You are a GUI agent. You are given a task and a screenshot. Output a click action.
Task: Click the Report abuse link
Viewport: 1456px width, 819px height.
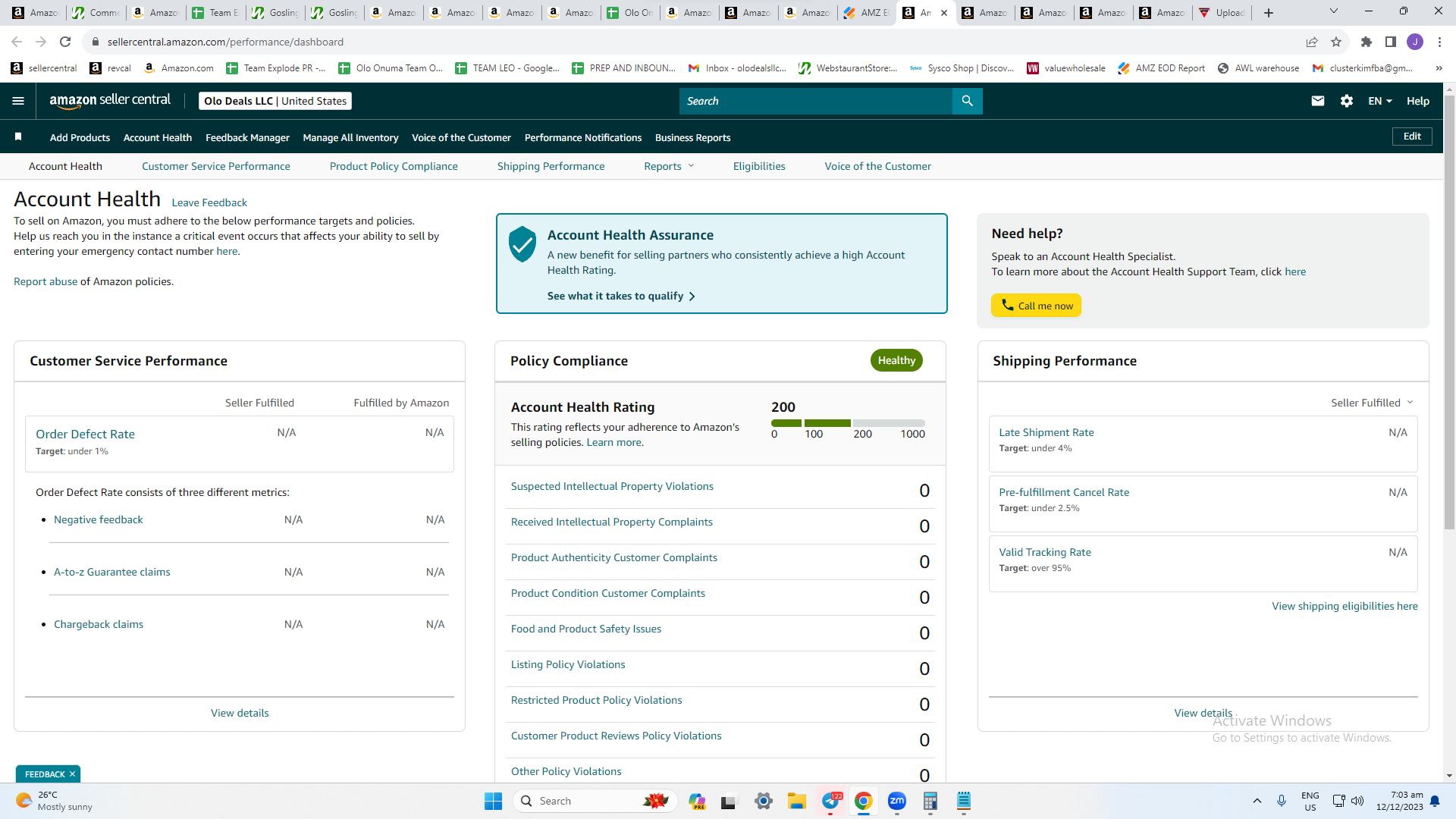pyautogui.click(x=45, y=281)
